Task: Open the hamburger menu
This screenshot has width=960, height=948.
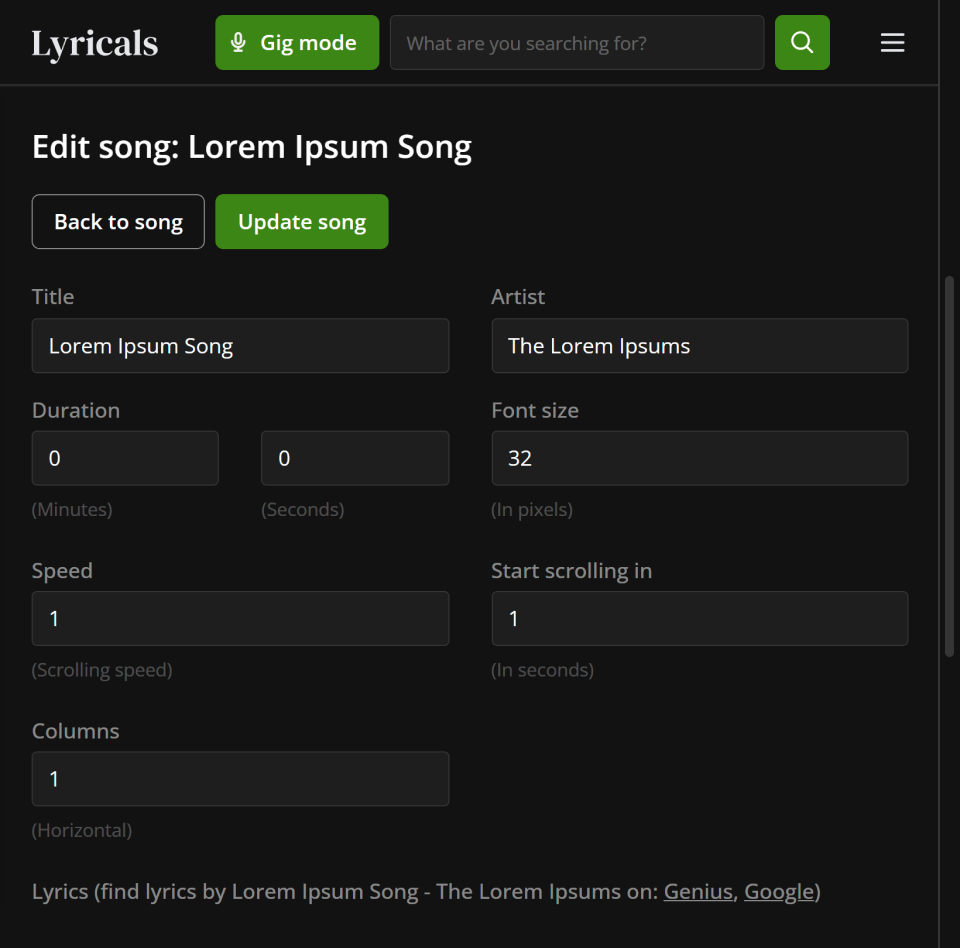Action: click(892, 43)
